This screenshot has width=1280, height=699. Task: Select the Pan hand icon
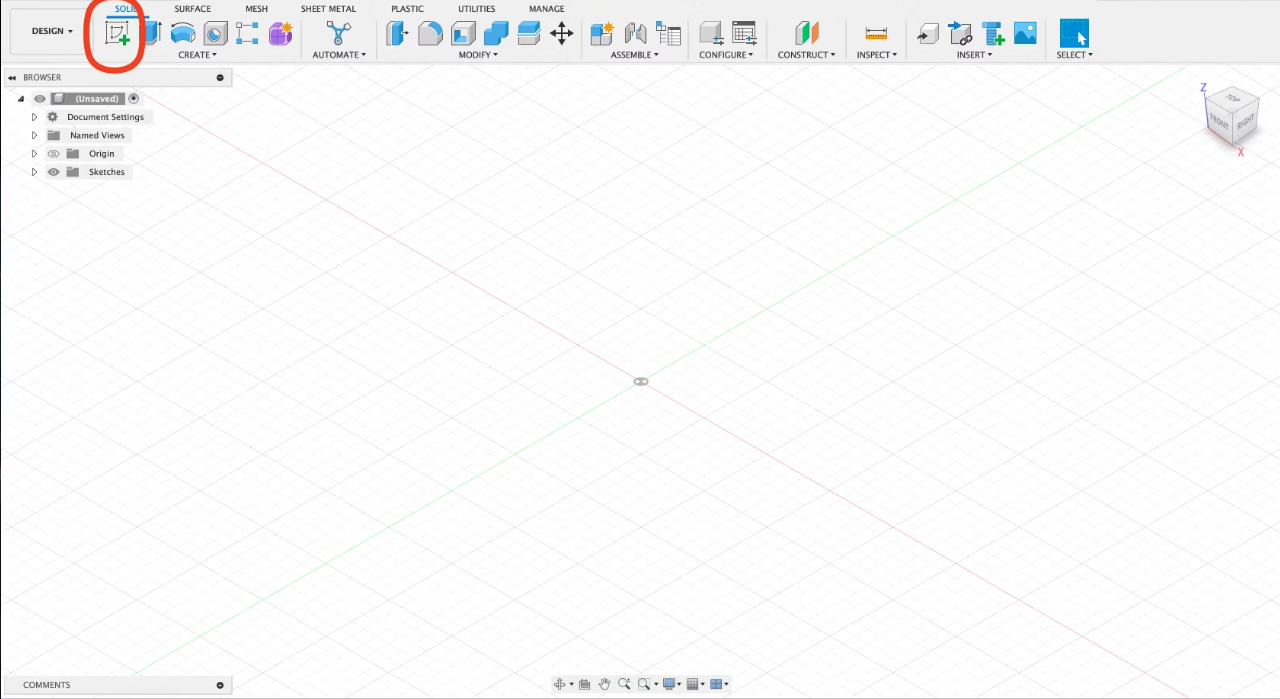click(605, 684)
